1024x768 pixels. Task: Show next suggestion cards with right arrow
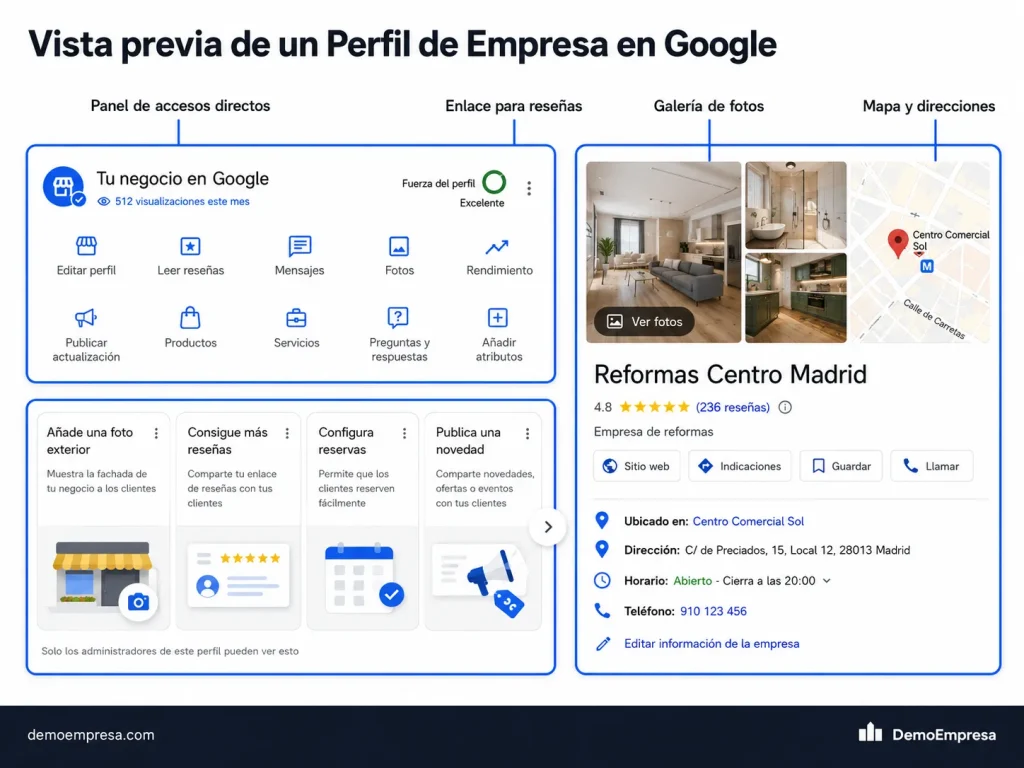pos(548,526)
